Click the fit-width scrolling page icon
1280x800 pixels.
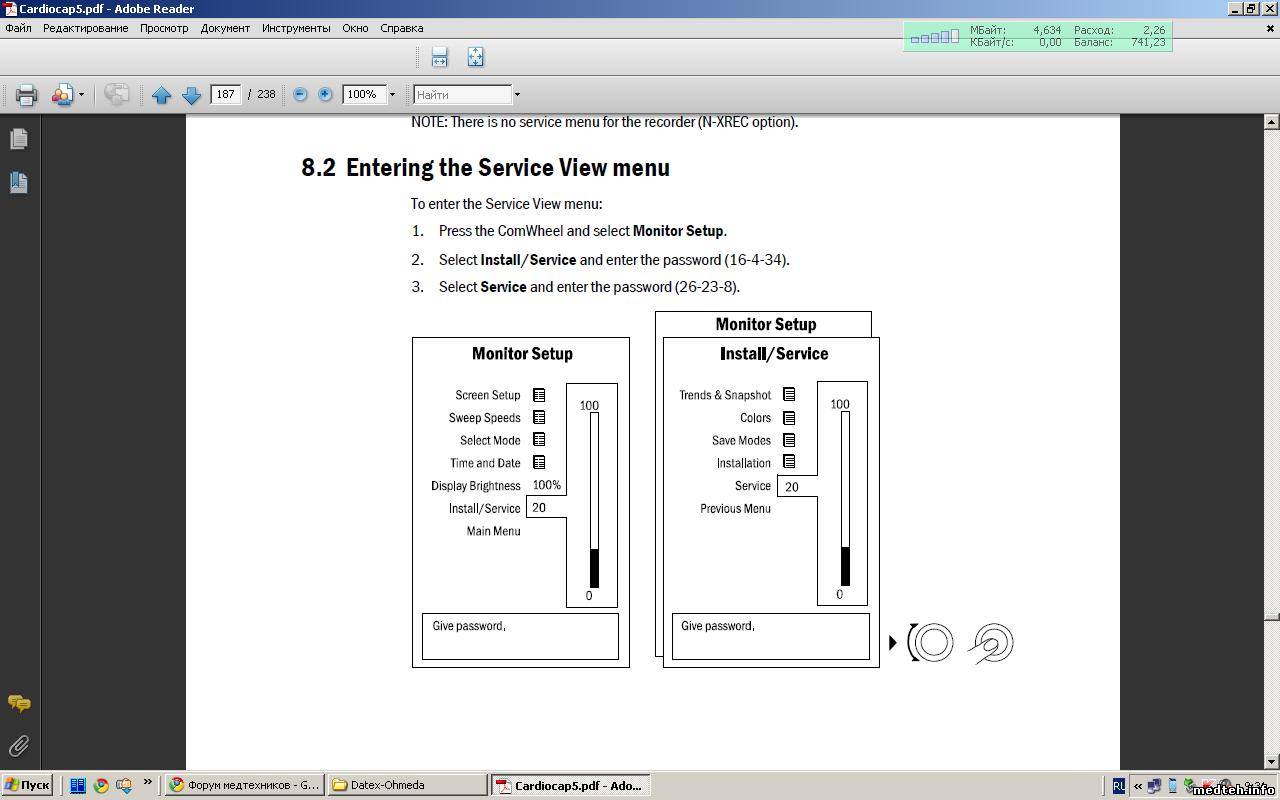[439, 57]
